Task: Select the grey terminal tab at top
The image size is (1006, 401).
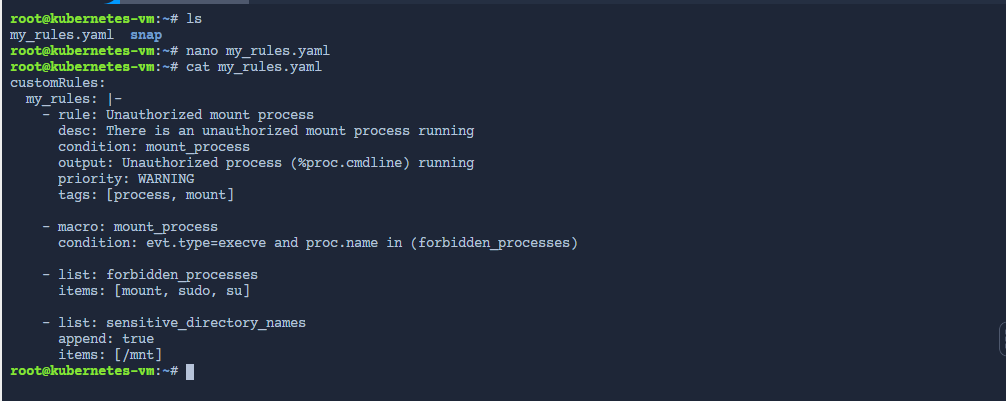Action: coord(187,2)
